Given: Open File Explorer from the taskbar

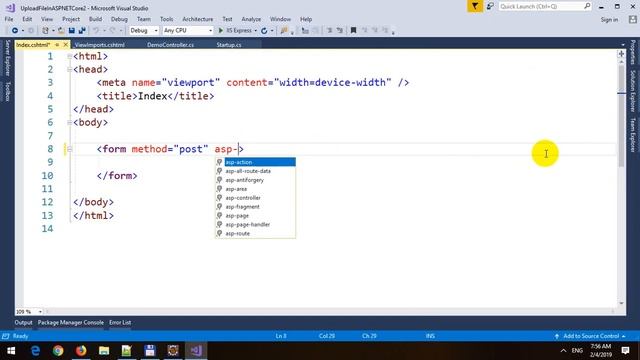Looking at the screenshot, I should coord(104,351).
